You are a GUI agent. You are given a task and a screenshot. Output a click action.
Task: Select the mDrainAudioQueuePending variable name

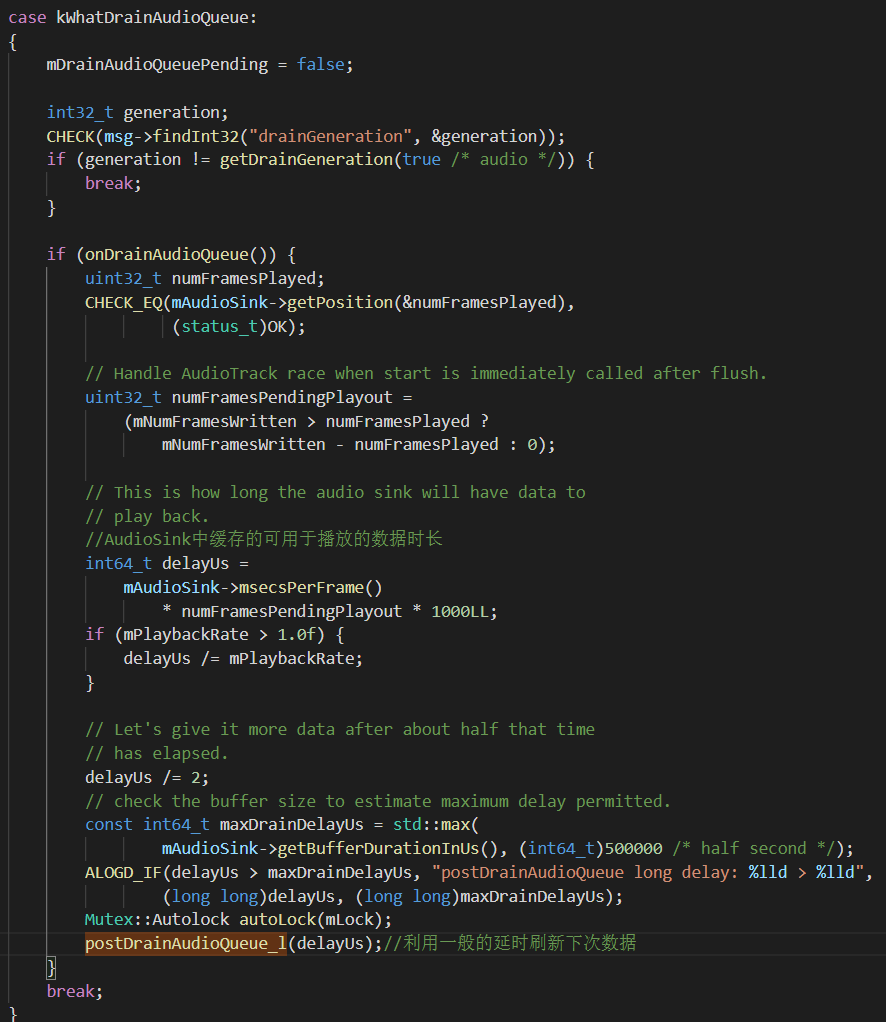[157, 65]
